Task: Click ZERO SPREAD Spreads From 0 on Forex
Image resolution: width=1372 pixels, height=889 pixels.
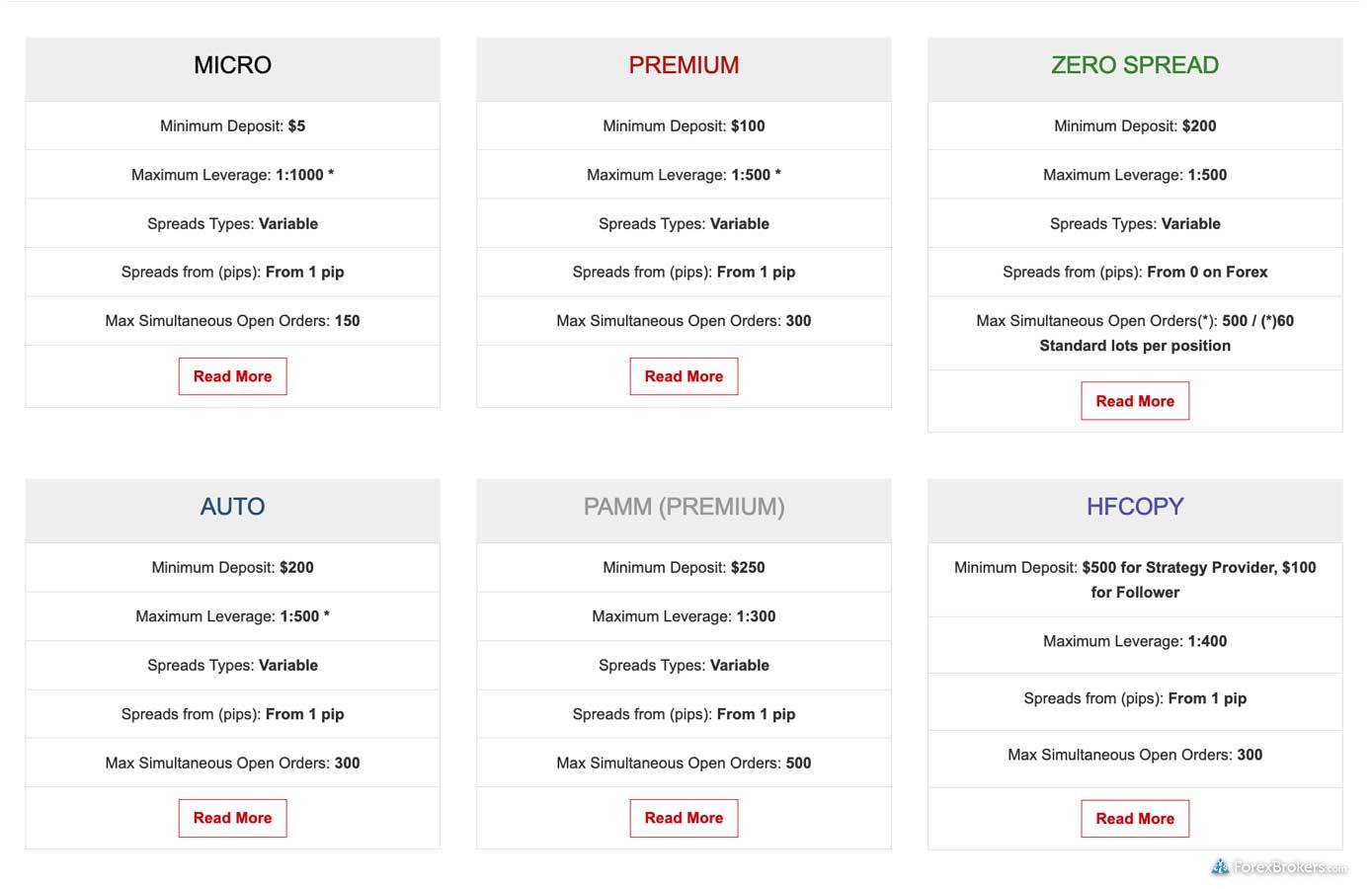Action: click(1135, 272)
